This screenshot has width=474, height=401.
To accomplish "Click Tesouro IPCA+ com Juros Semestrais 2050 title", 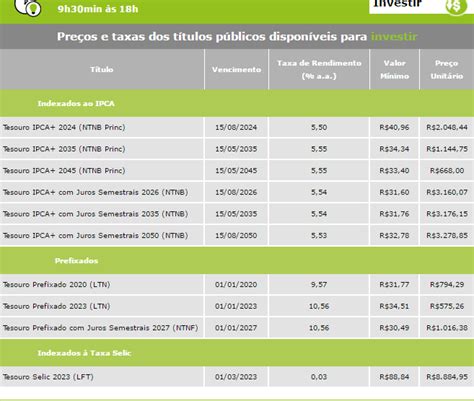I will 95,236.
